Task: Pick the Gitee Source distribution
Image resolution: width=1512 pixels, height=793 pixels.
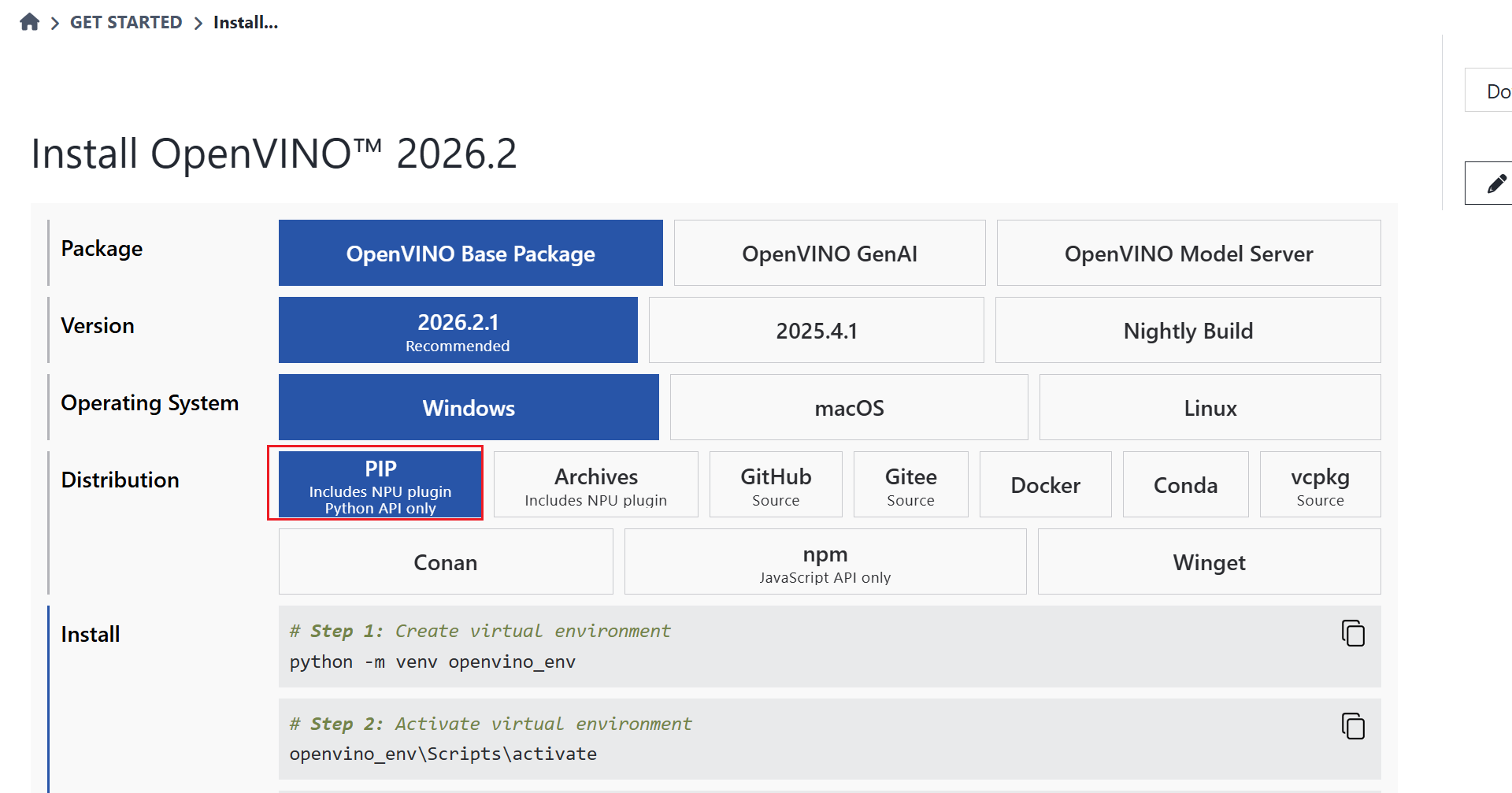Action: coord(911,484)
